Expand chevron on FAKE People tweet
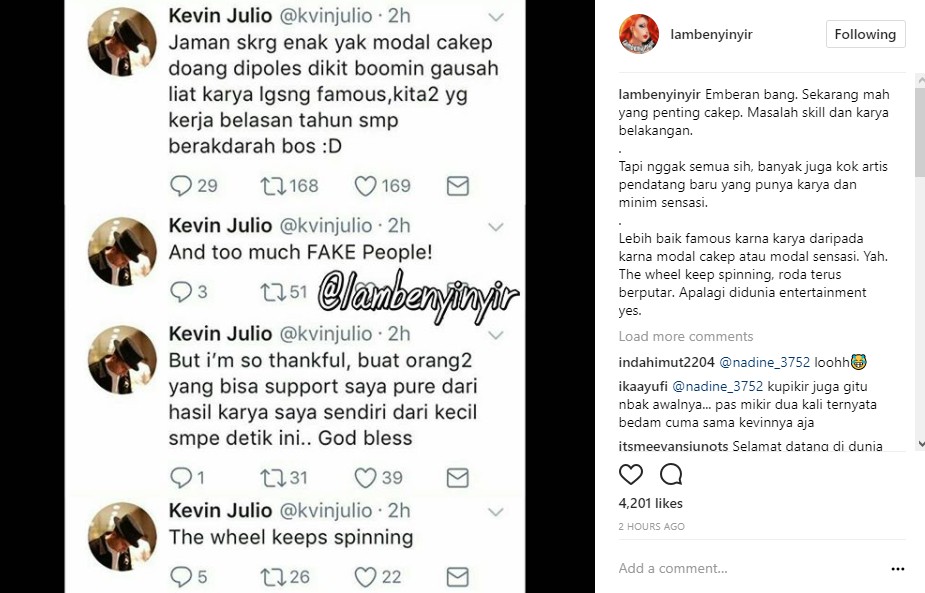 [x=496, y=227]
